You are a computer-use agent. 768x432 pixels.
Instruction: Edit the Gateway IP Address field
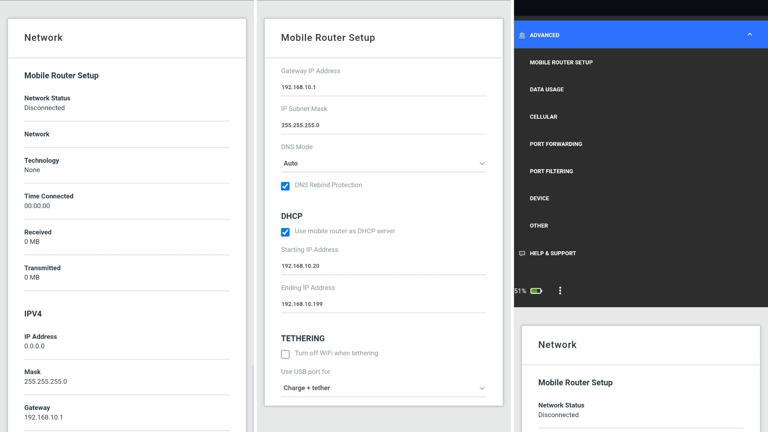tap(384, 87)
